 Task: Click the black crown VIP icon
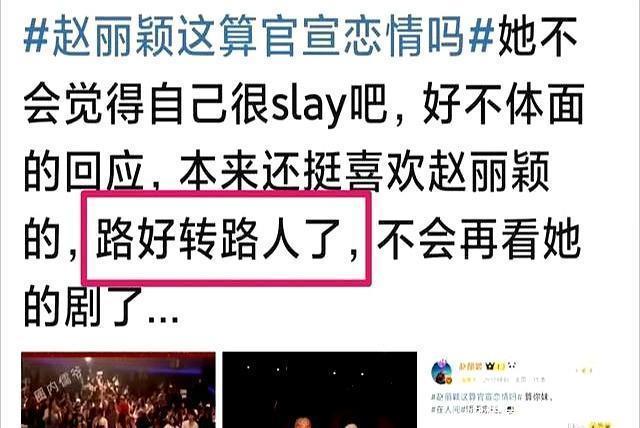click(x=490, y=366)
